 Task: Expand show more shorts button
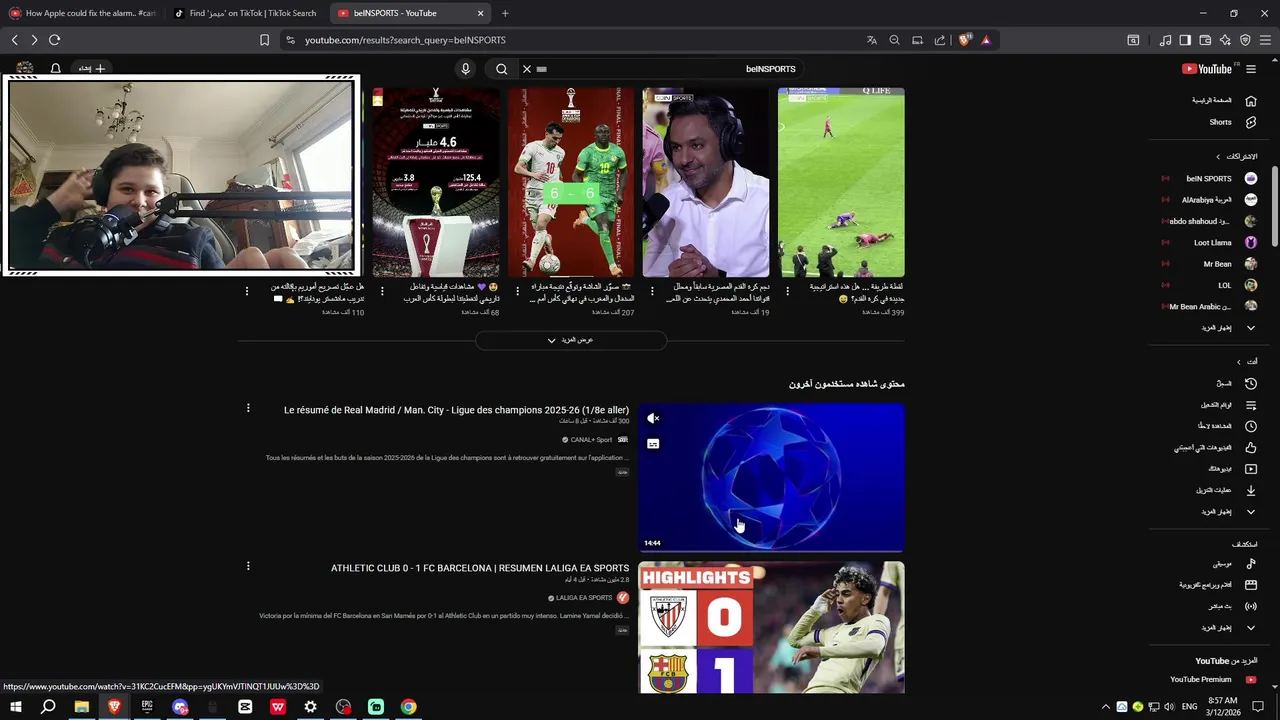coord(571,340)
